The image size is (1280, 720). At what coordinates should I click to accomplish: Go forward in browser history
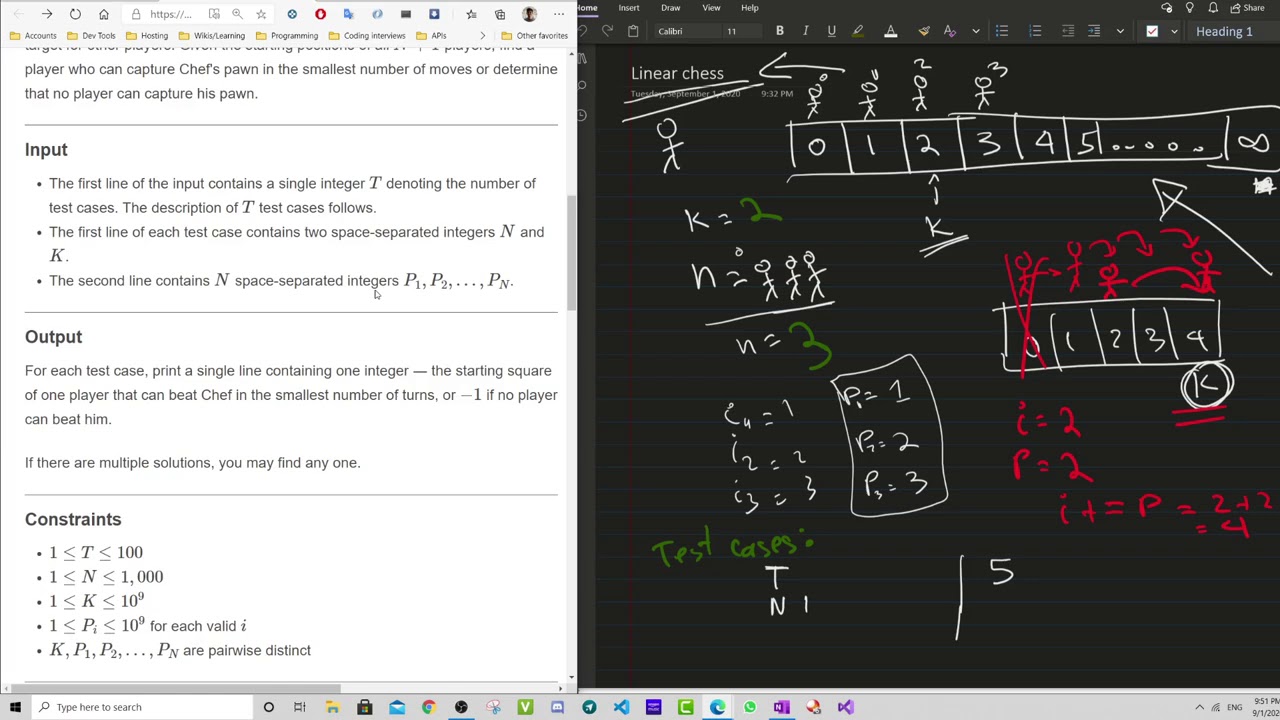point(47,14)
